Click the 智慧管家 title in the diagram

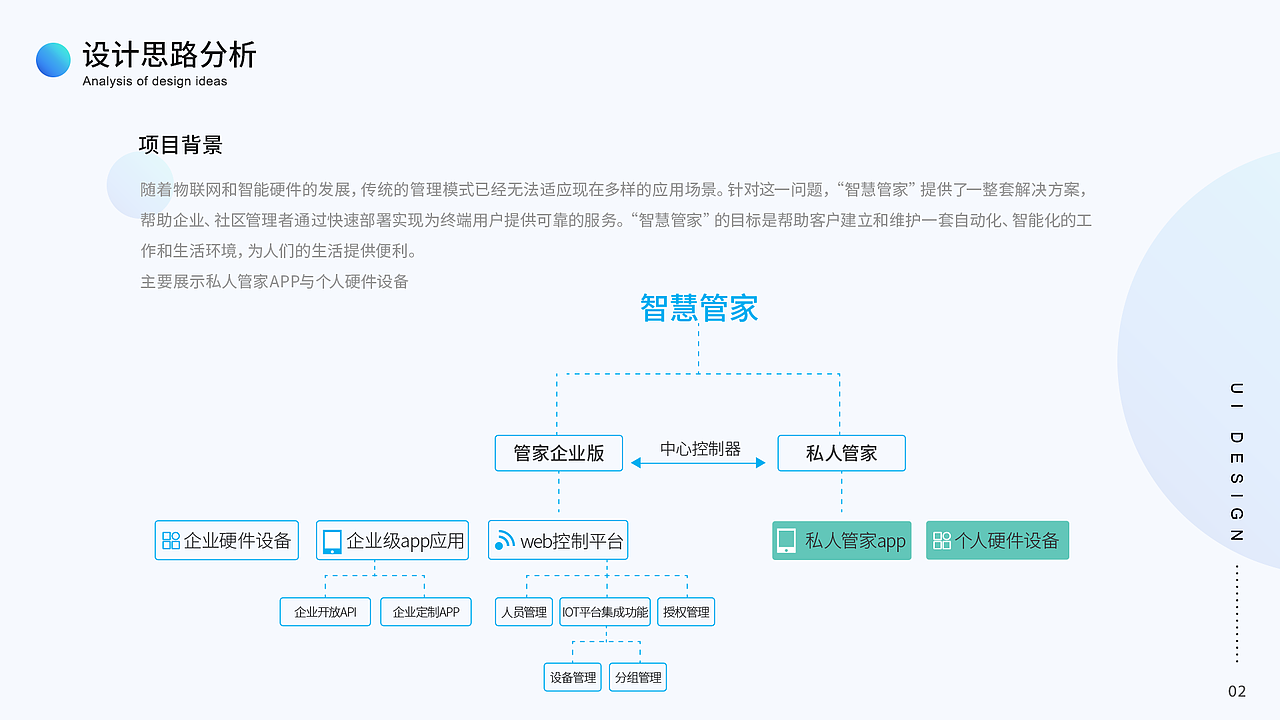pyautogui.click(x=699, y=308)
